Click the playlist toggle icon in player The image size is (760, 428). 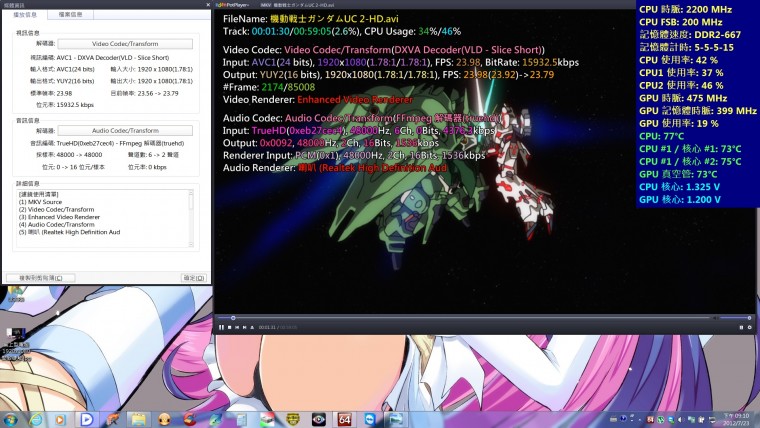(741, 327)
